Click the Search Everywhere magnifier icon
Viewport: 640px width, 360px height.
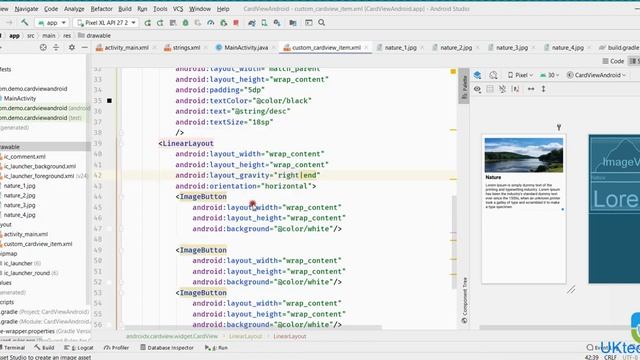(322, 23)
